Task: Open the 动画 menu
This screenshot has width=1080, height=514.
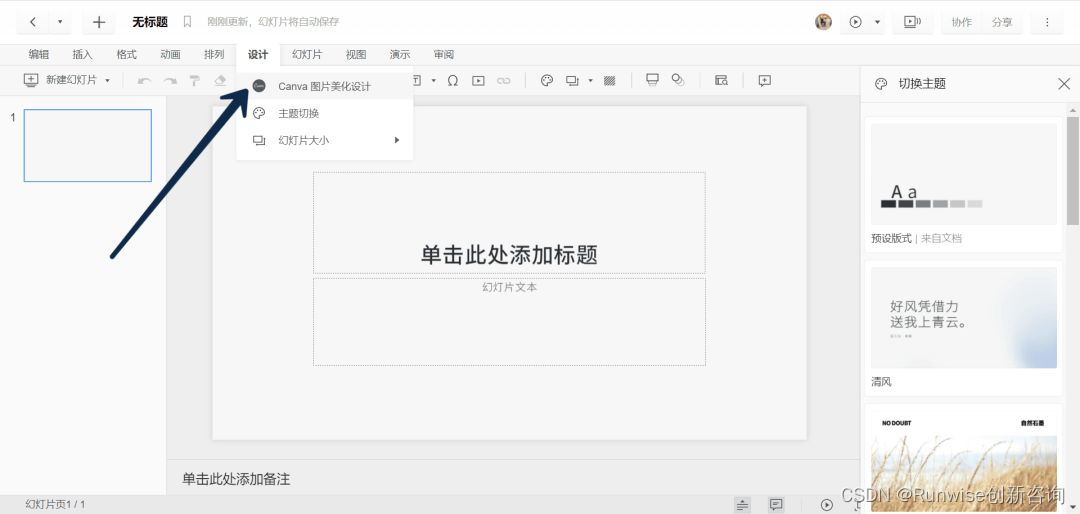Action: pos(170,54)
